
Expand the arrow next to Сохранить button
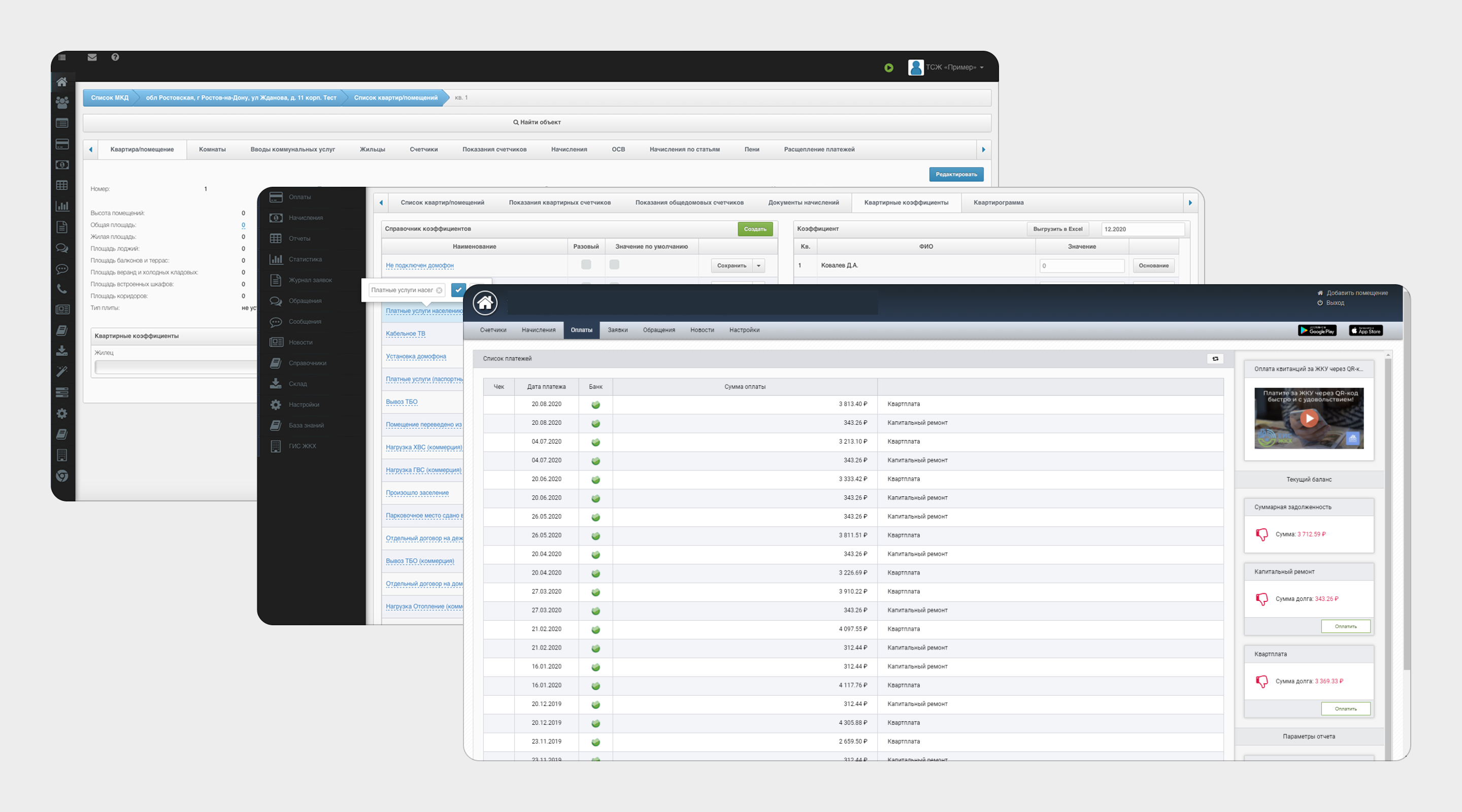(759, 265)
